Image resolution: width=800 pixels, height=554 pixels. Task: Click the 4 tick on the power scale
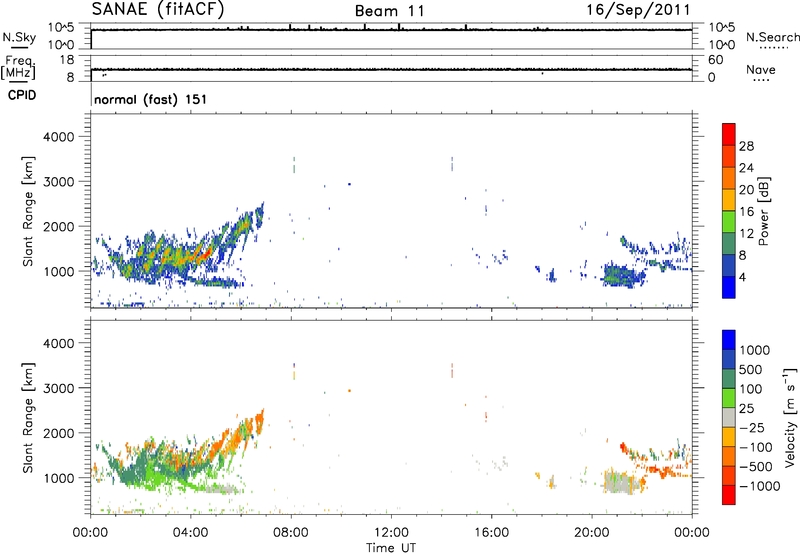click(x=742, y=277)
